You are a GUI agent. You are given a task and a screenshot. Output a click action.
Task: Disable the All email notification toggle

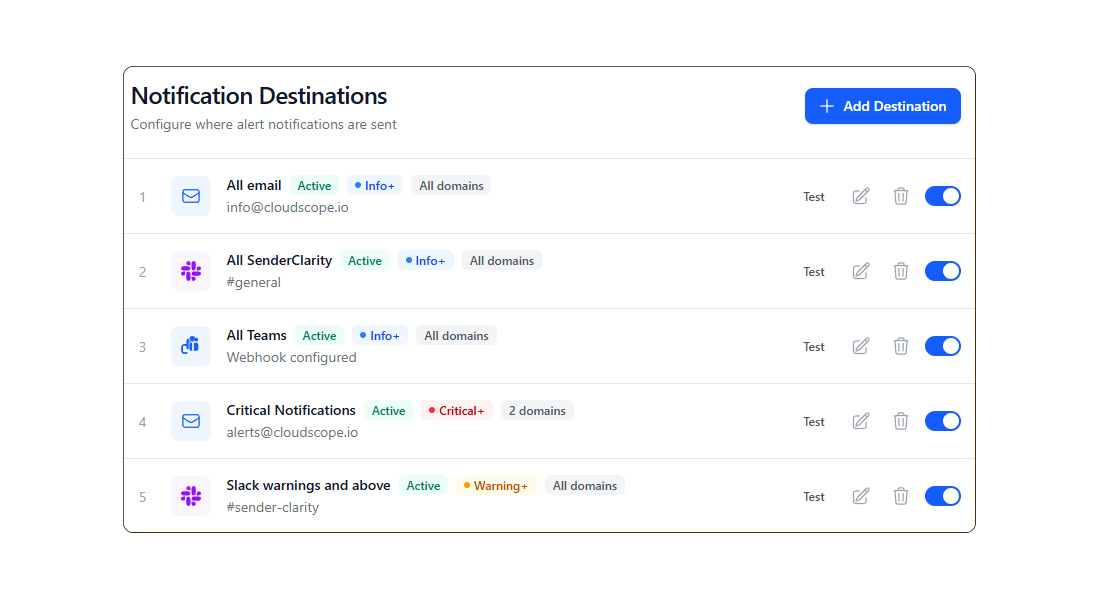942,196
